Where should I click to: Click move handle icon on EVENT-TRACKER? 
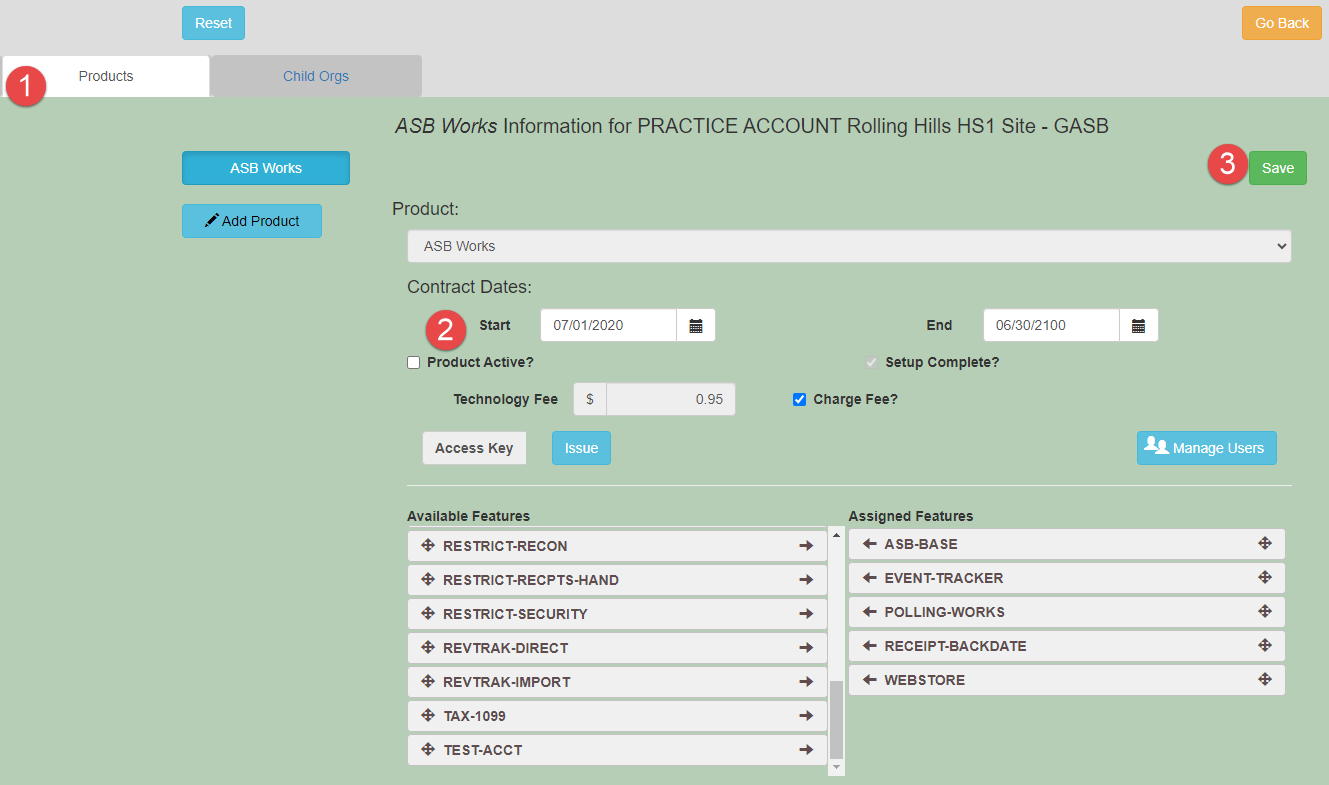pos(1264,578)
